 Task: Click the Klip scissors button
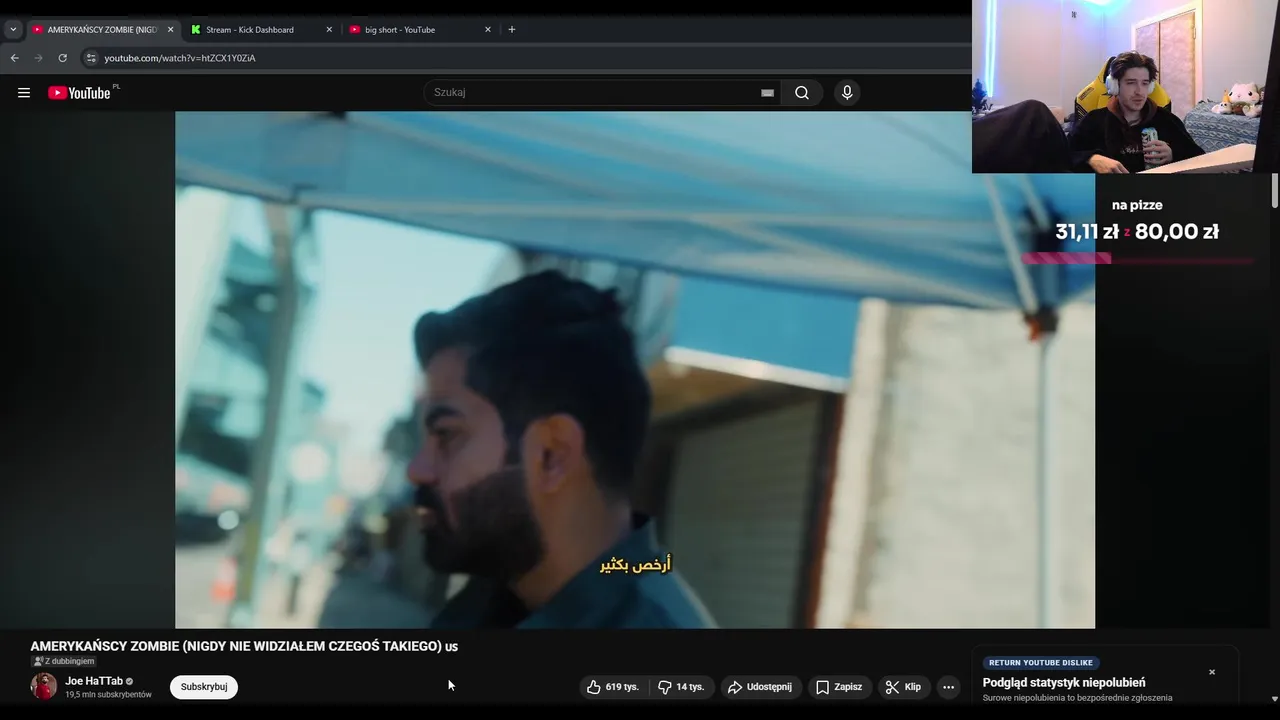(904, 687)
